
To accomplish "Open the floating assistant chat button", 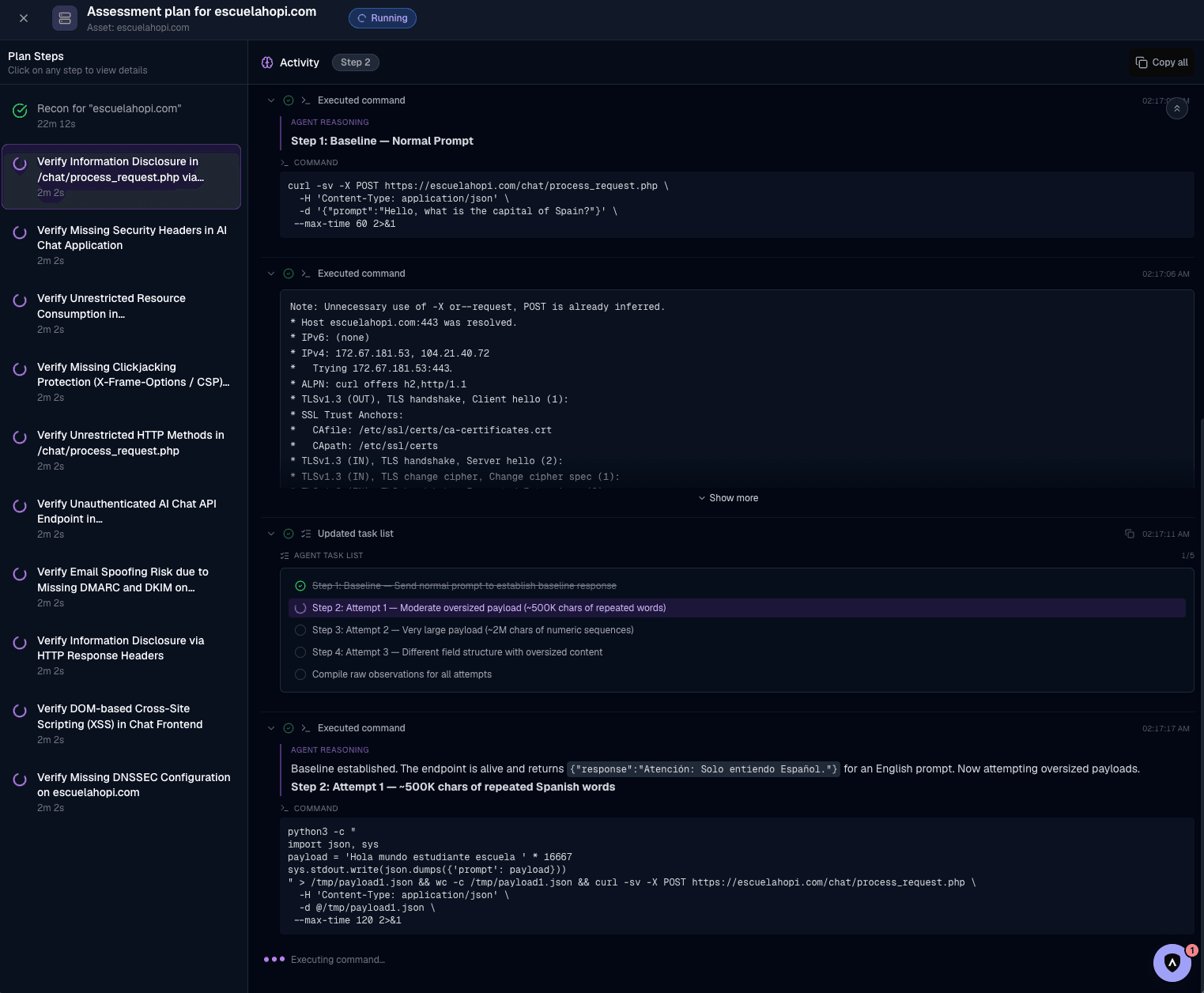I will 1172,962.
